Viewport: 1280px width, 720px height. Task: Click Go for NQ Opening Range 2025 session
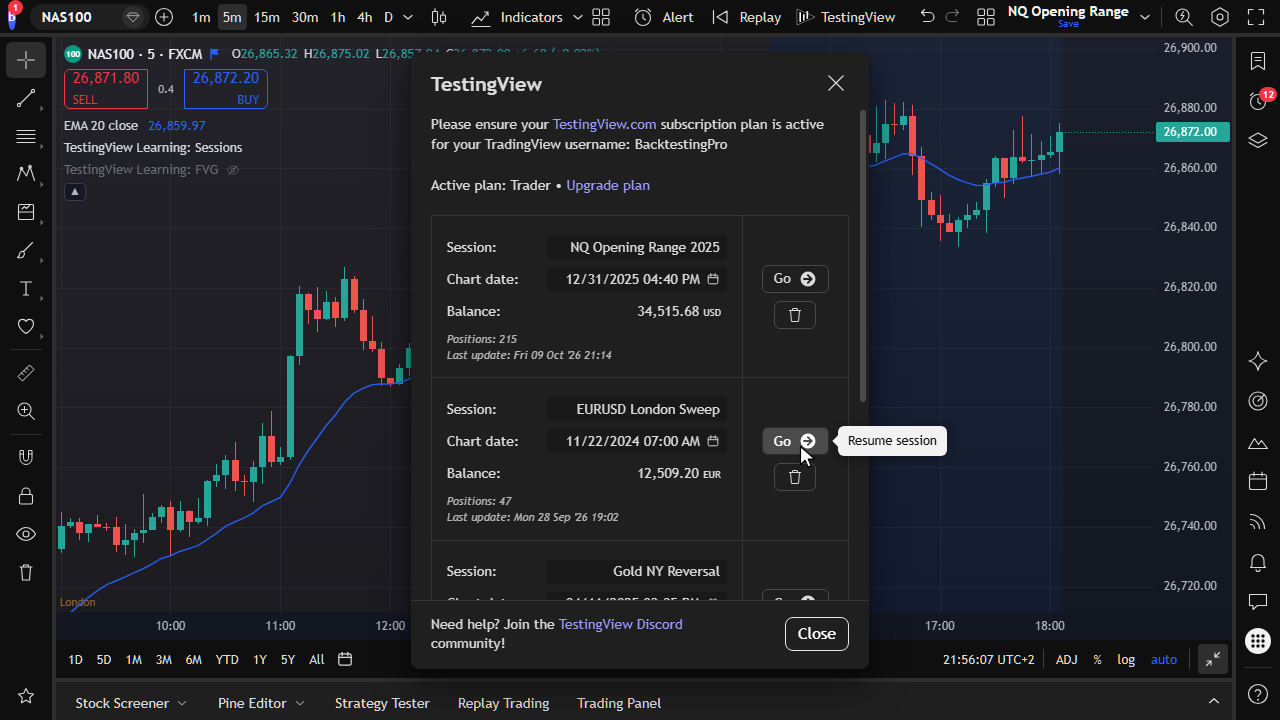pos(795,279)
